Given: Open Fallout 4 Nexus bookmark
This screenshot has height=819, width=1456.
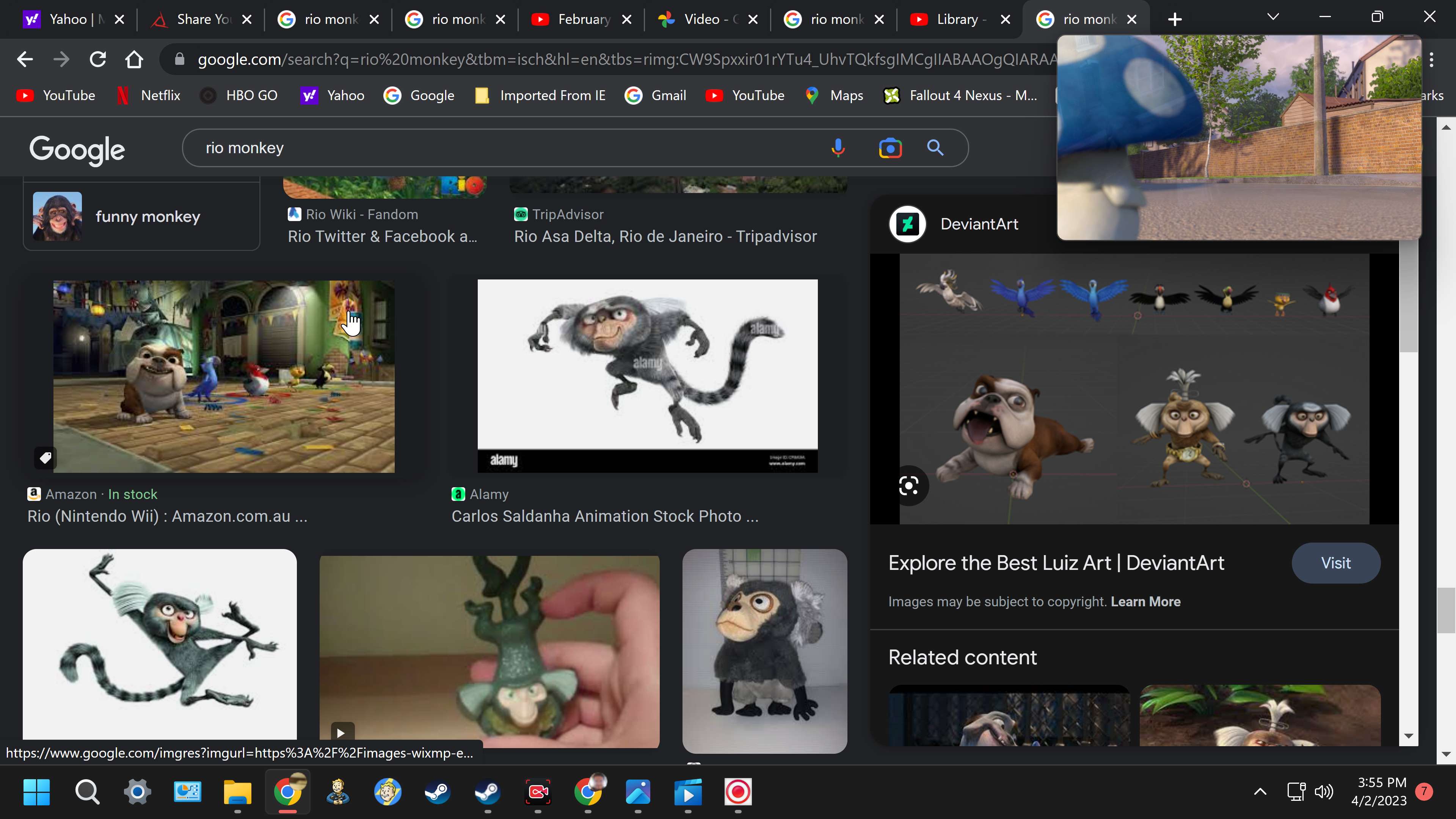Looking at the screenshot, I should tap(960, 96).
